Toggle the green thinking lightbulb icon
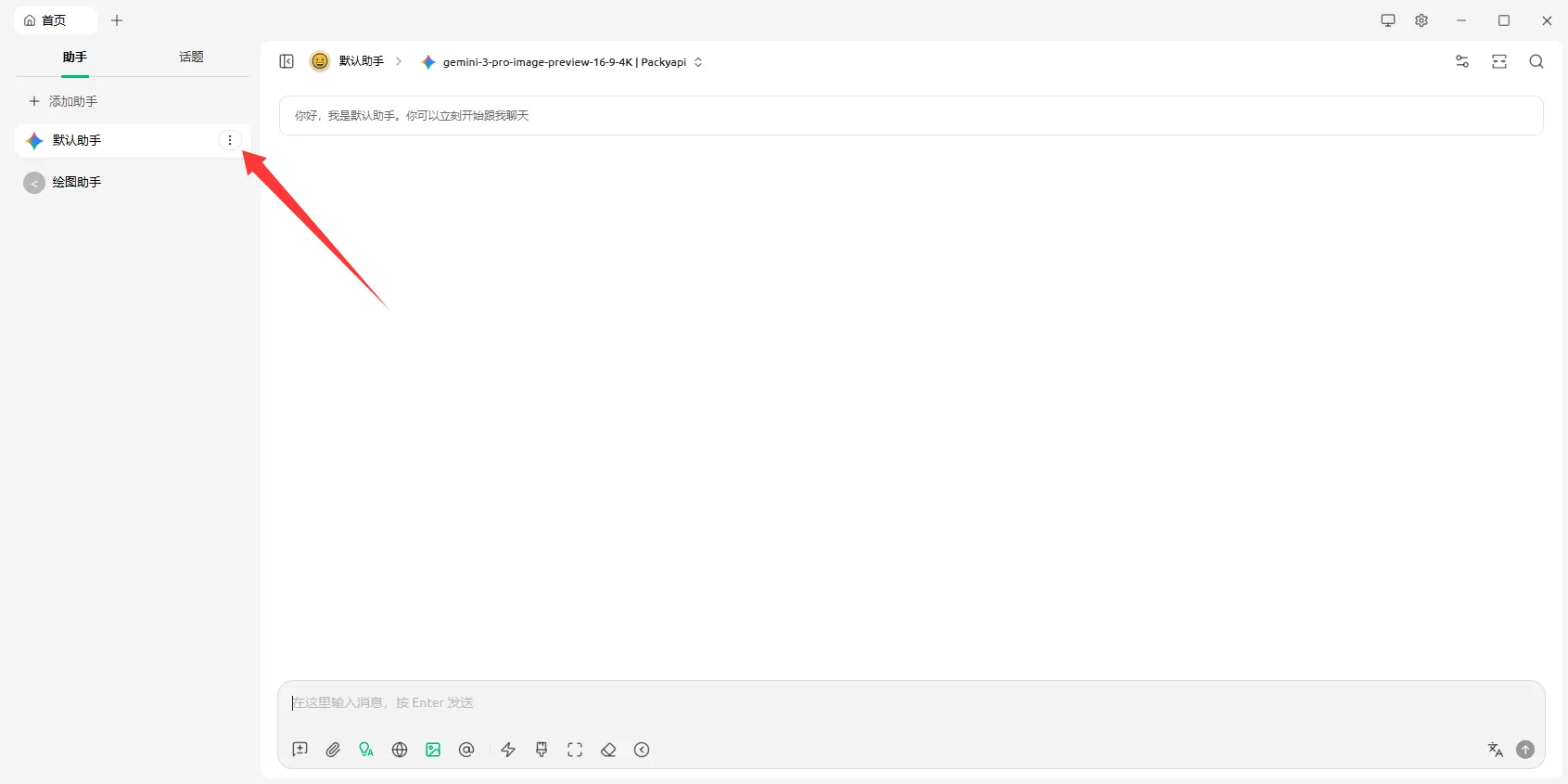Screen dimensions: 1568x784 click(x=366, y=750)
